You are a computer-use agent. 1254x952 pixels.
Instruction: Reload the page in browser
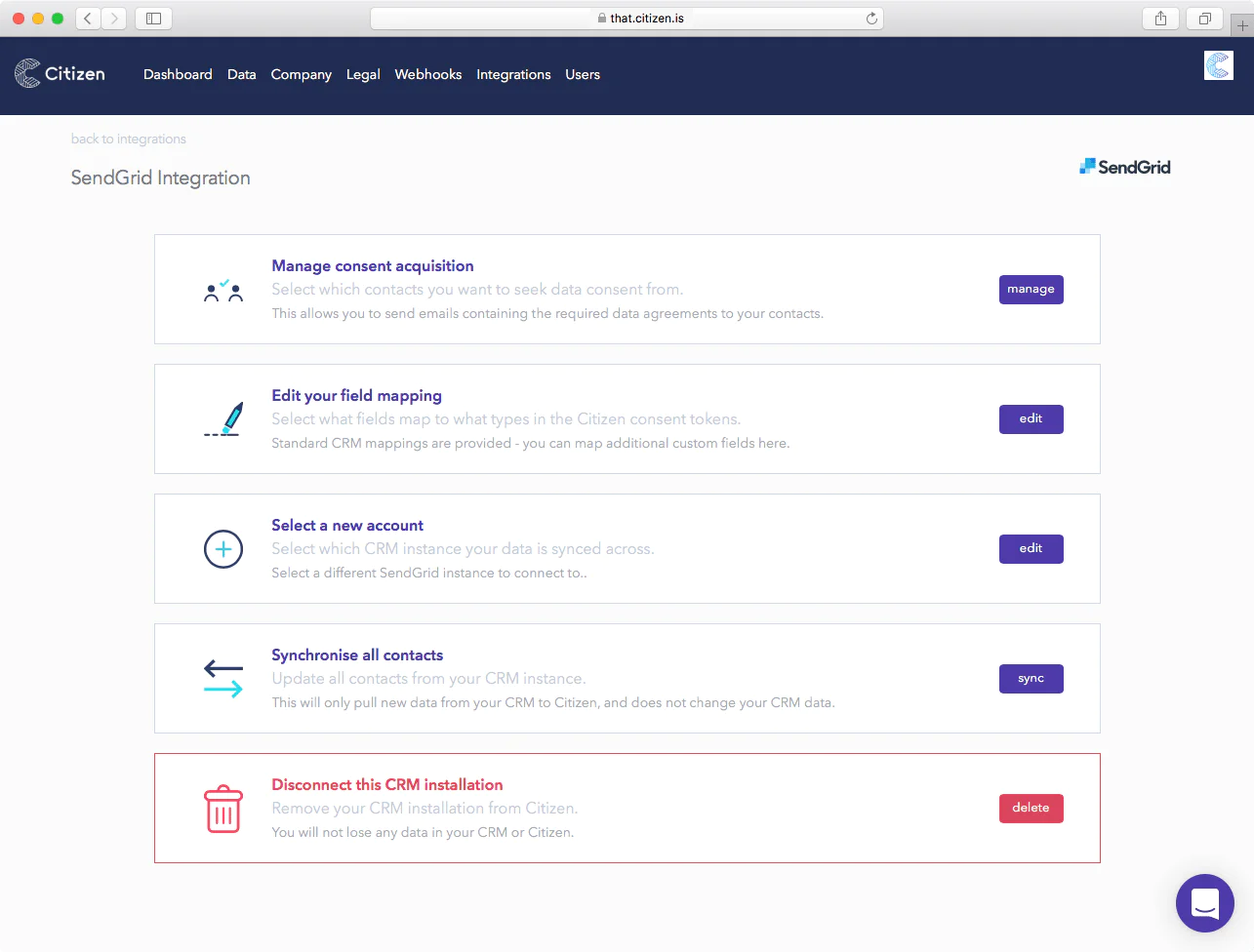pyautogui.click(x=871, y=19)
